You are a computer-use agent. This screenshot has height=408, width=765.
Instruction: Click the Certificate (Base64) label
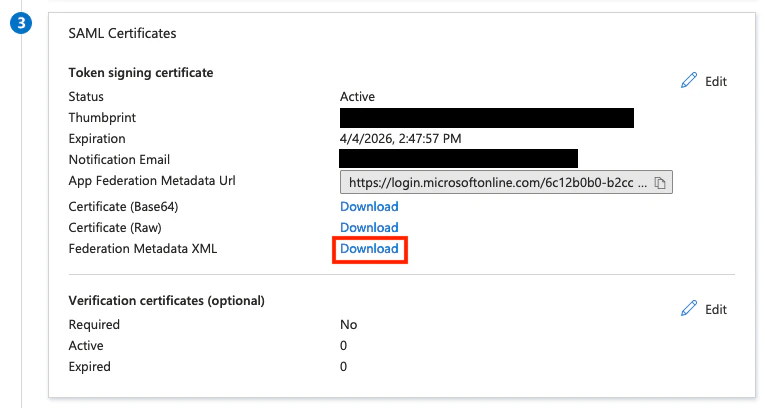[x=123, y=206]
